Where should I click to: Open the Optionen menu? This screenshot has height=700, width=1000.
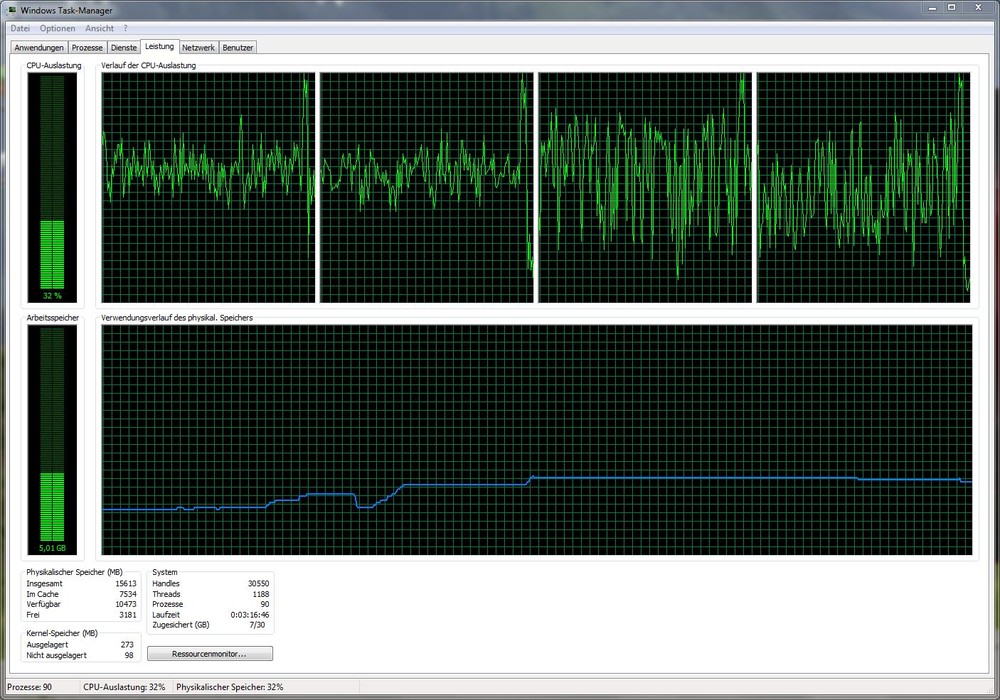click(57, 28)
